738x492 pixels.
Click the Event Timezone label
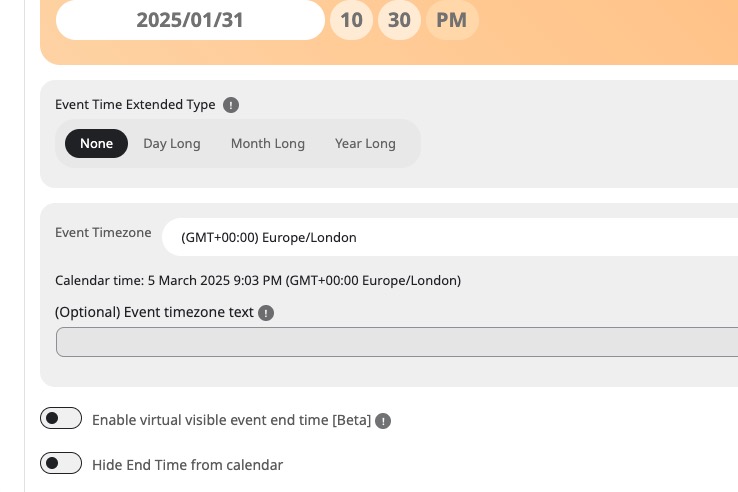[x=103, y=233]
